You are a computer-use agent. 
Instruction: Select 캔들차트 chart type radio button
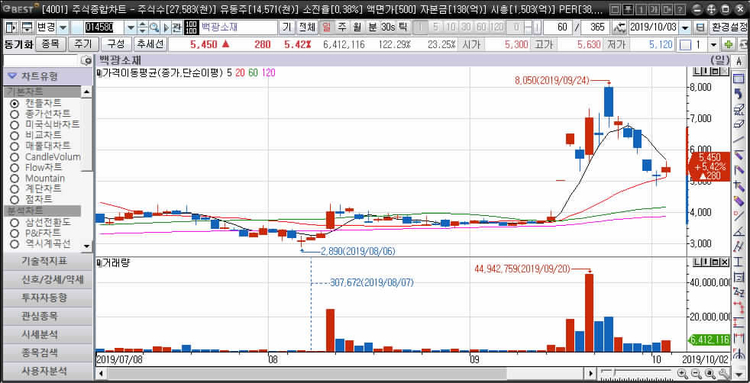coord(14,103)
